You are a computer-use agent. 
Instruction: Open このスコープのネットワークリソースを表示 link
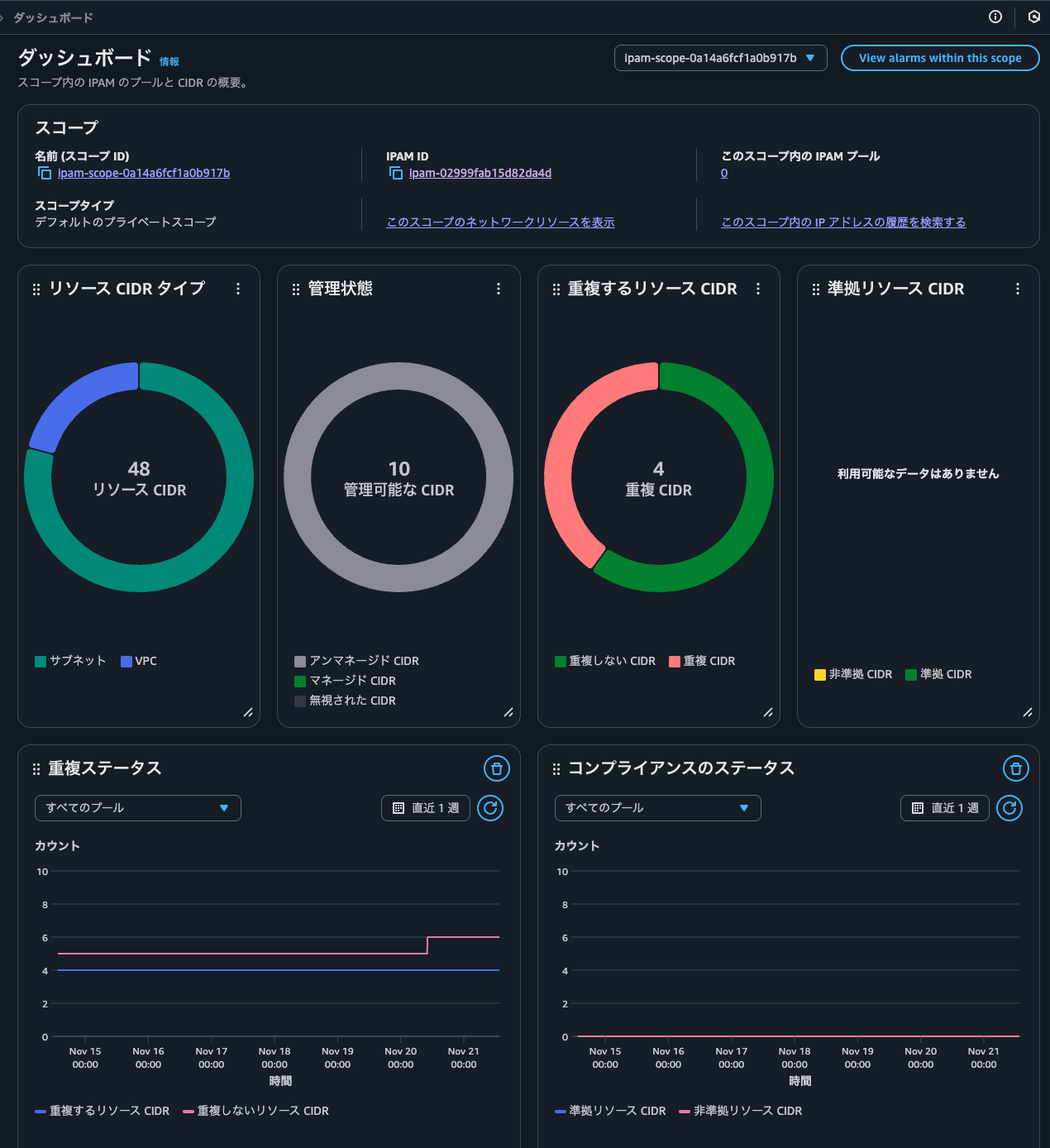(500, 222)
